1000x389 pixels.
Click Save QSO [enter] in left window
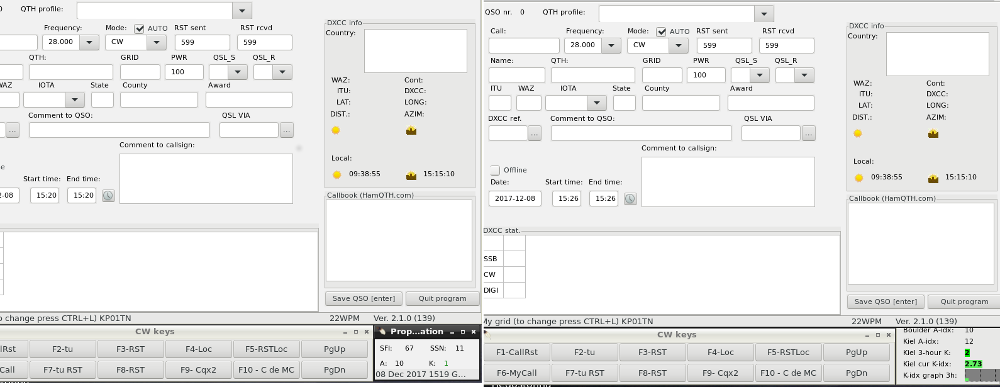coord(364,298)
